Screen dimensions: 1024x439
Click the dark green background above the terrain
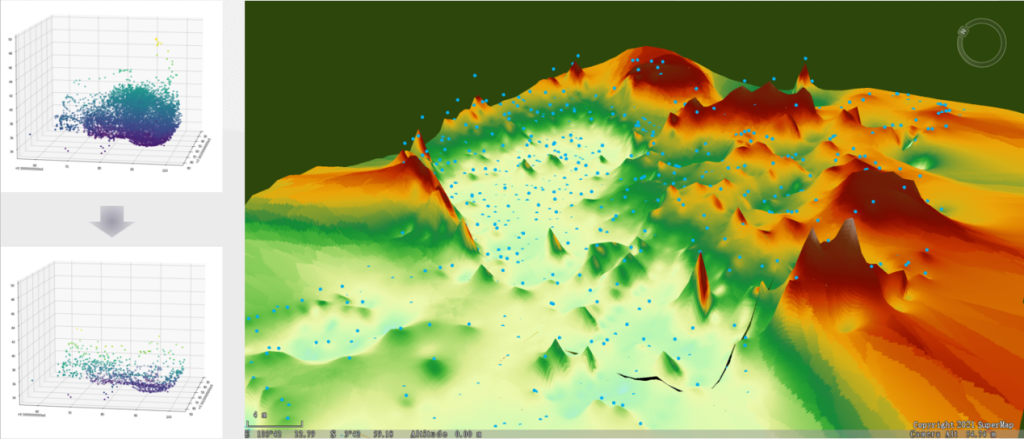click(400, 50)
